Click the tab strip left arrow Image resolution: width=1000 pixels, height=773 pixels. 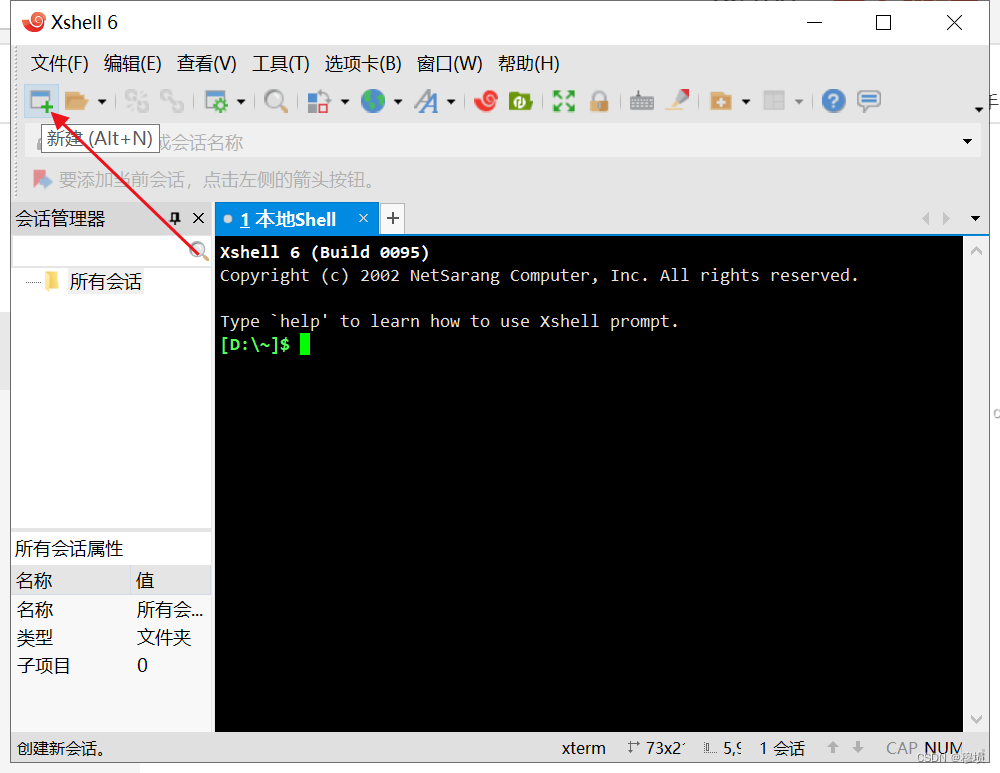click(x=926, y=219)
